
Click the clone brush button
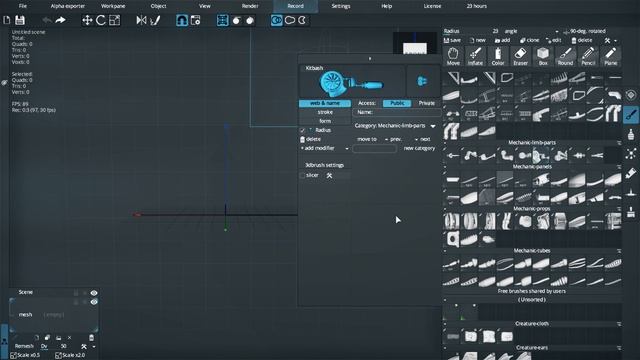point(529,40)
